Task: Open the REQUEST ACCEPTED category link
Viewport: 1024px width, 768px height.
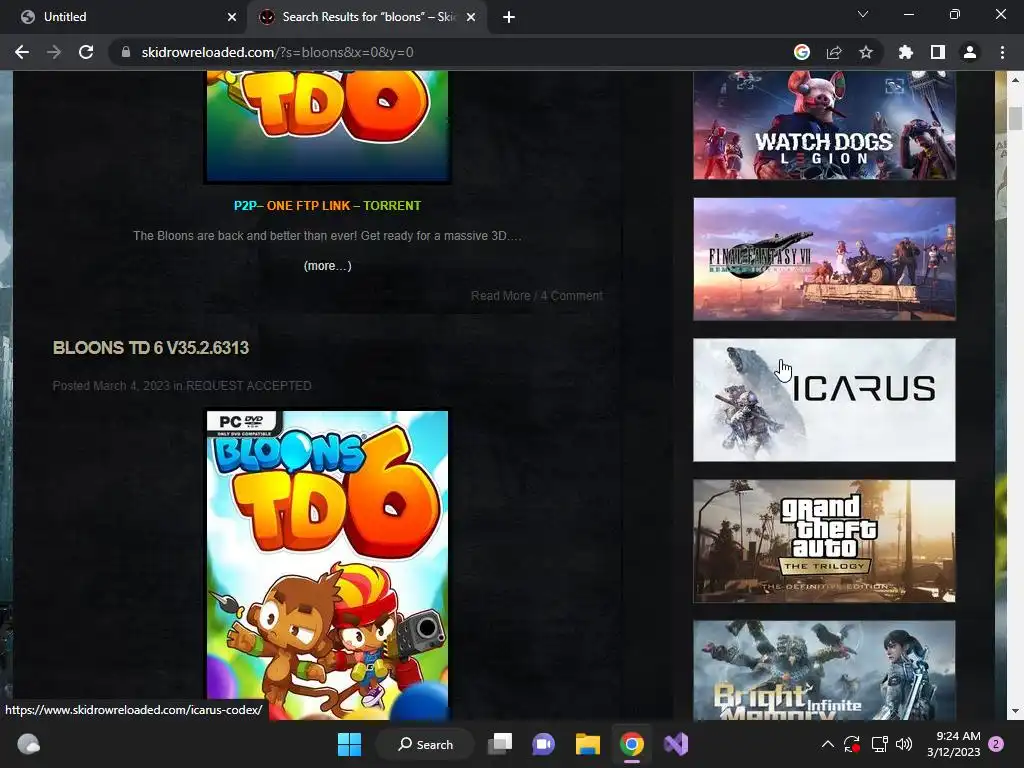Action: point(248,386)
